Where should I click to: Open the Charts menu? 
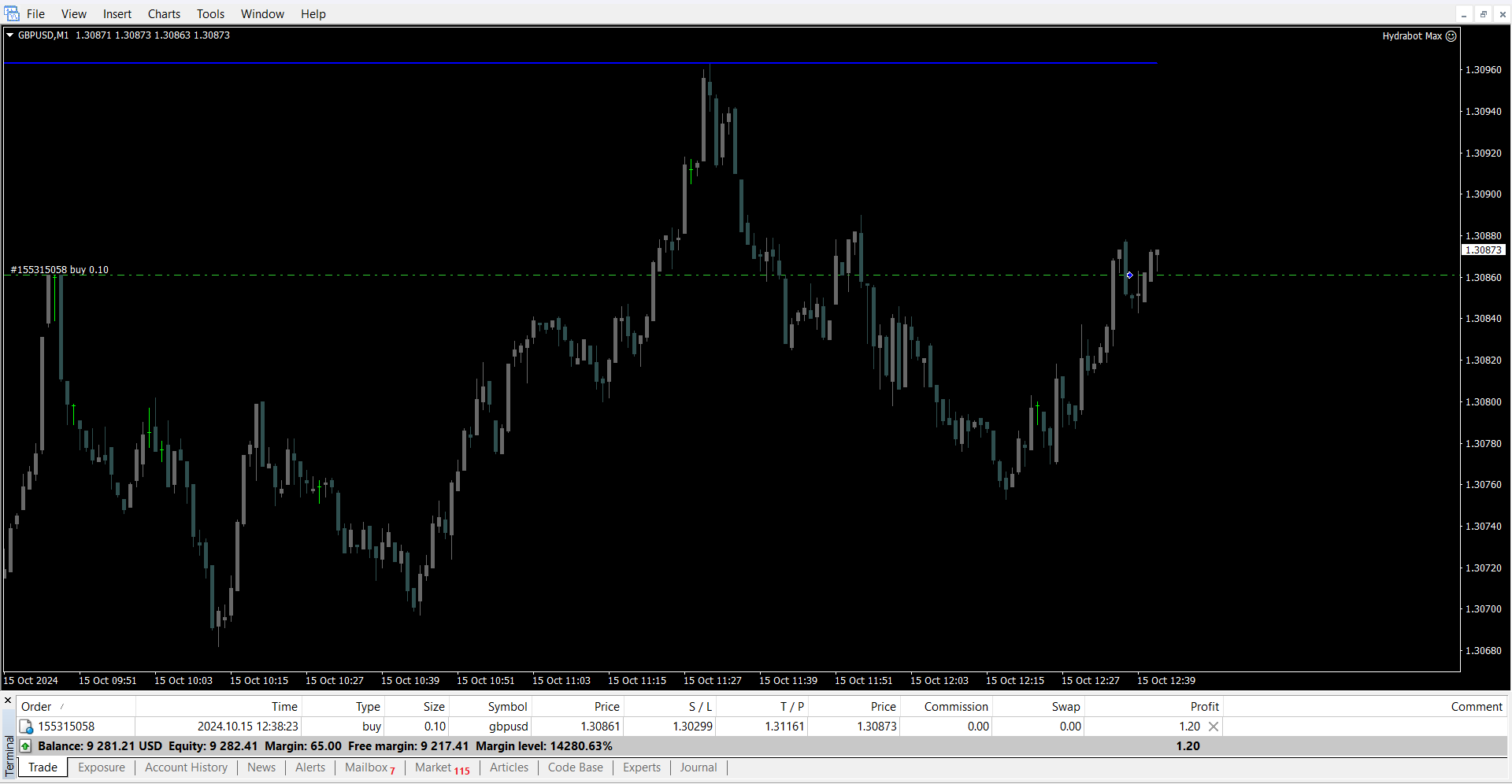coord(164,14)
